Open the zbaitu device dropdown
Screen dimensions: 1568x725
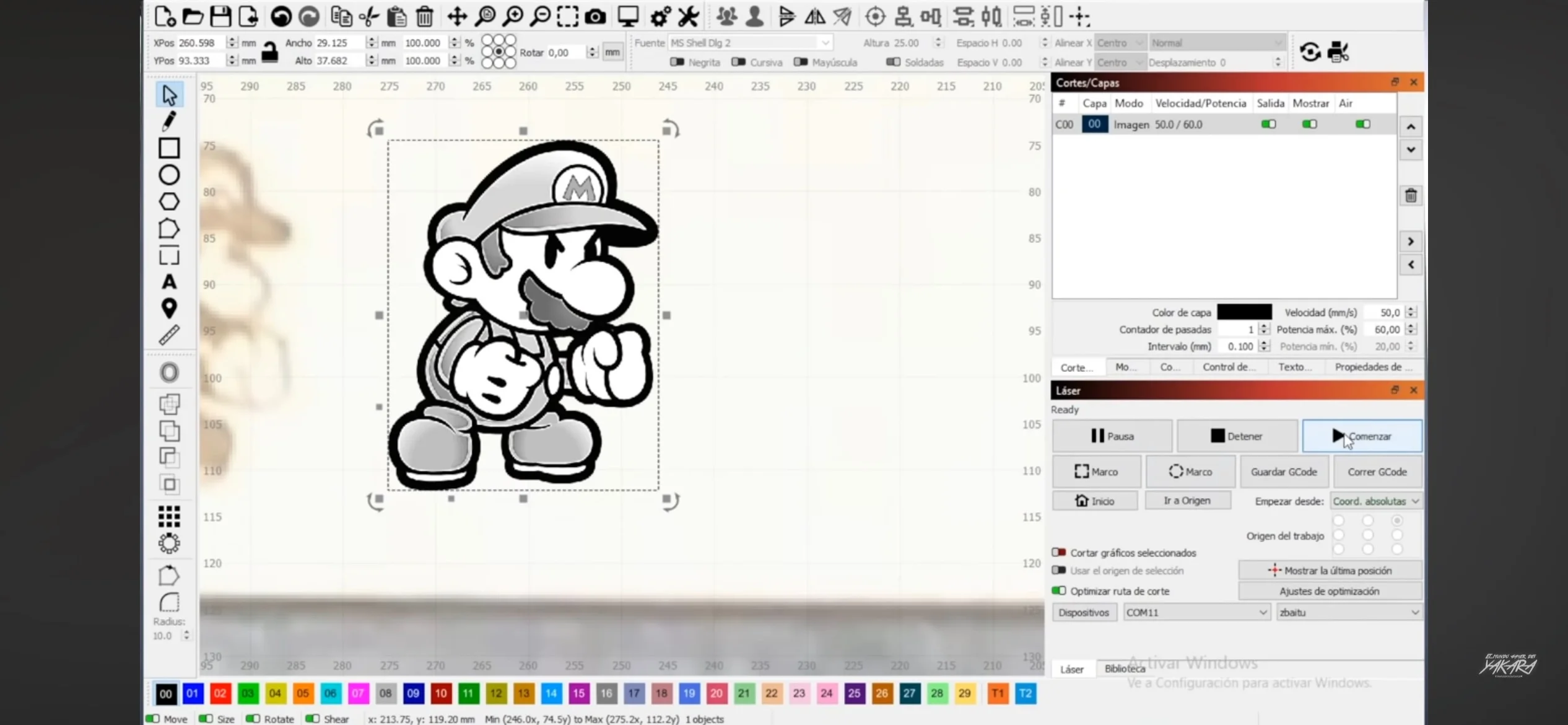[x=1348, y=612]
